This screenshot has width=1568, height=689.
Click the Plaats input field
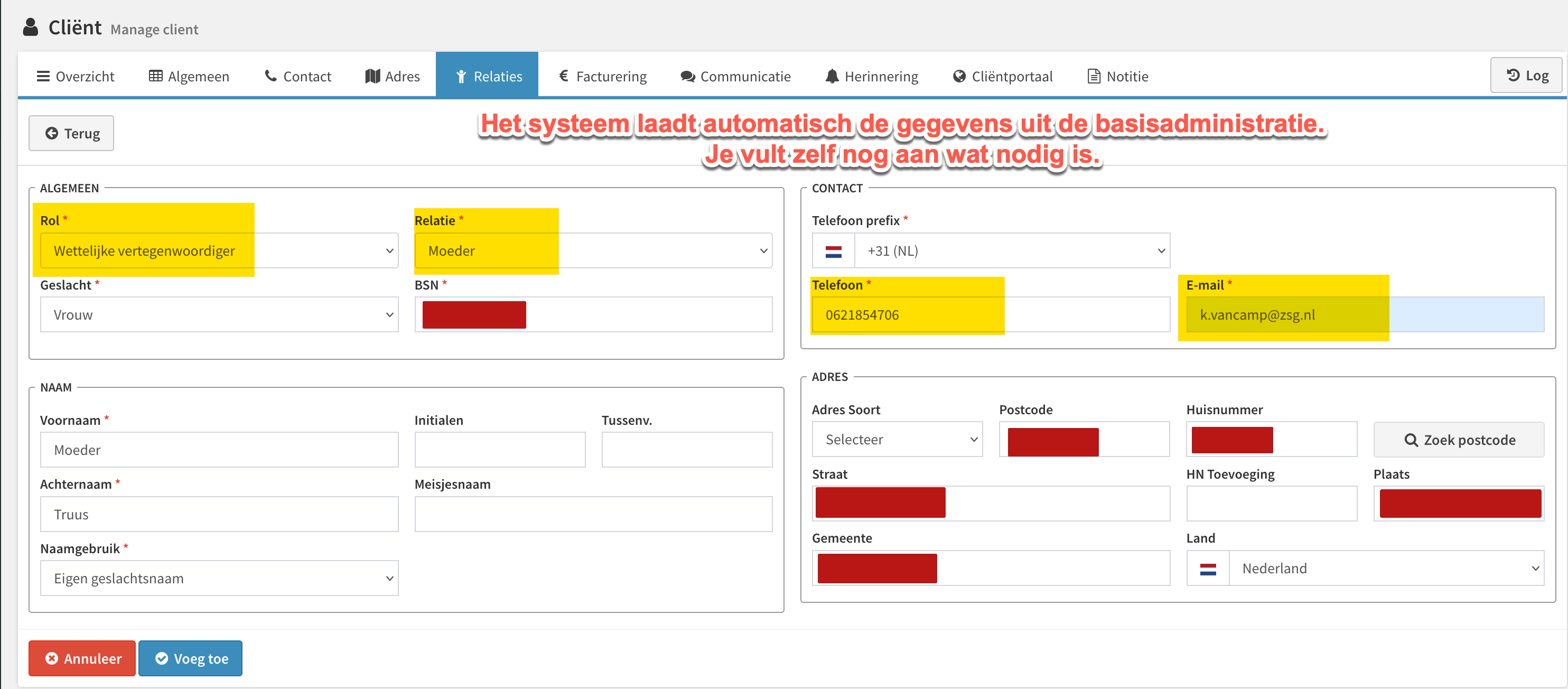[x=1459, y=504]
